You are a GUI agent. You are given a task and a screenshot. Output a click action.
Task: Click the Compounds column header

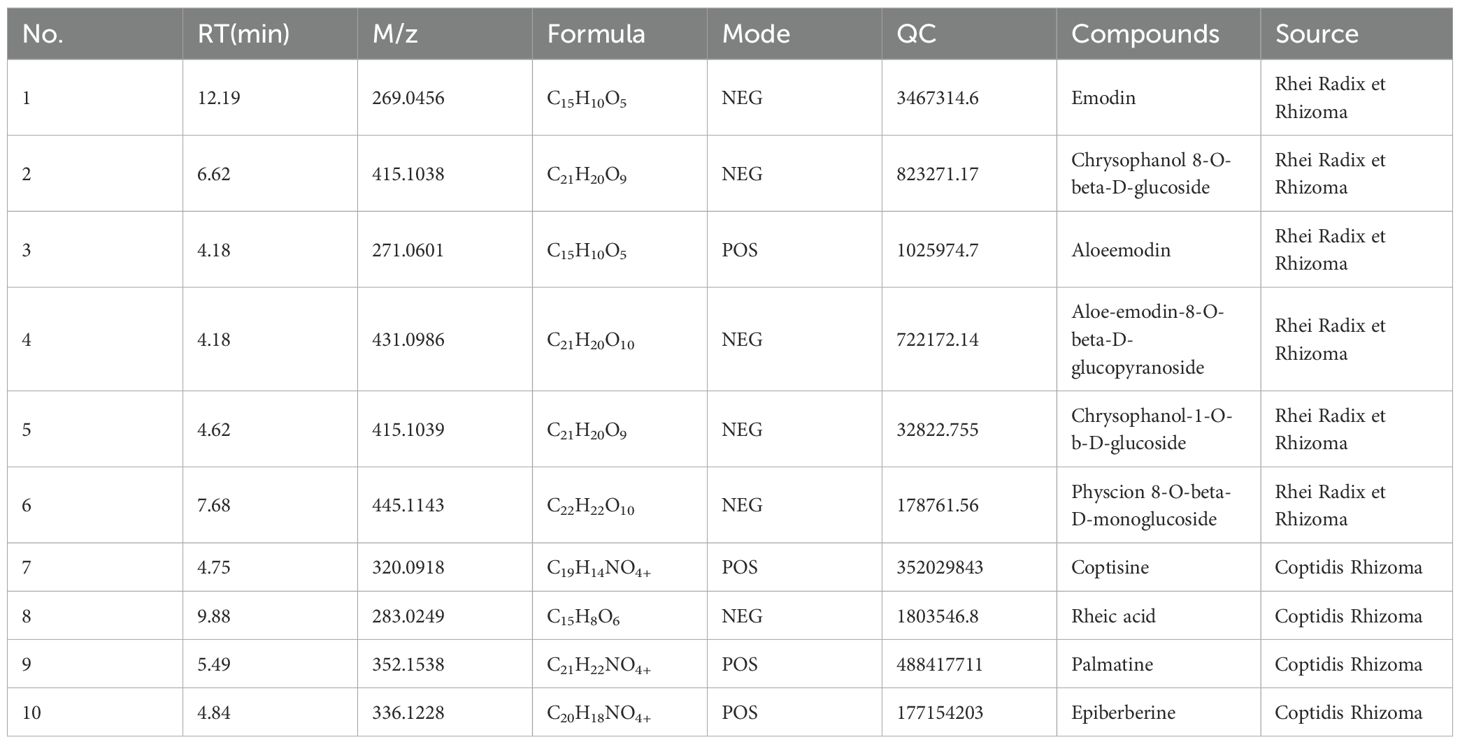coord(1145,34)
